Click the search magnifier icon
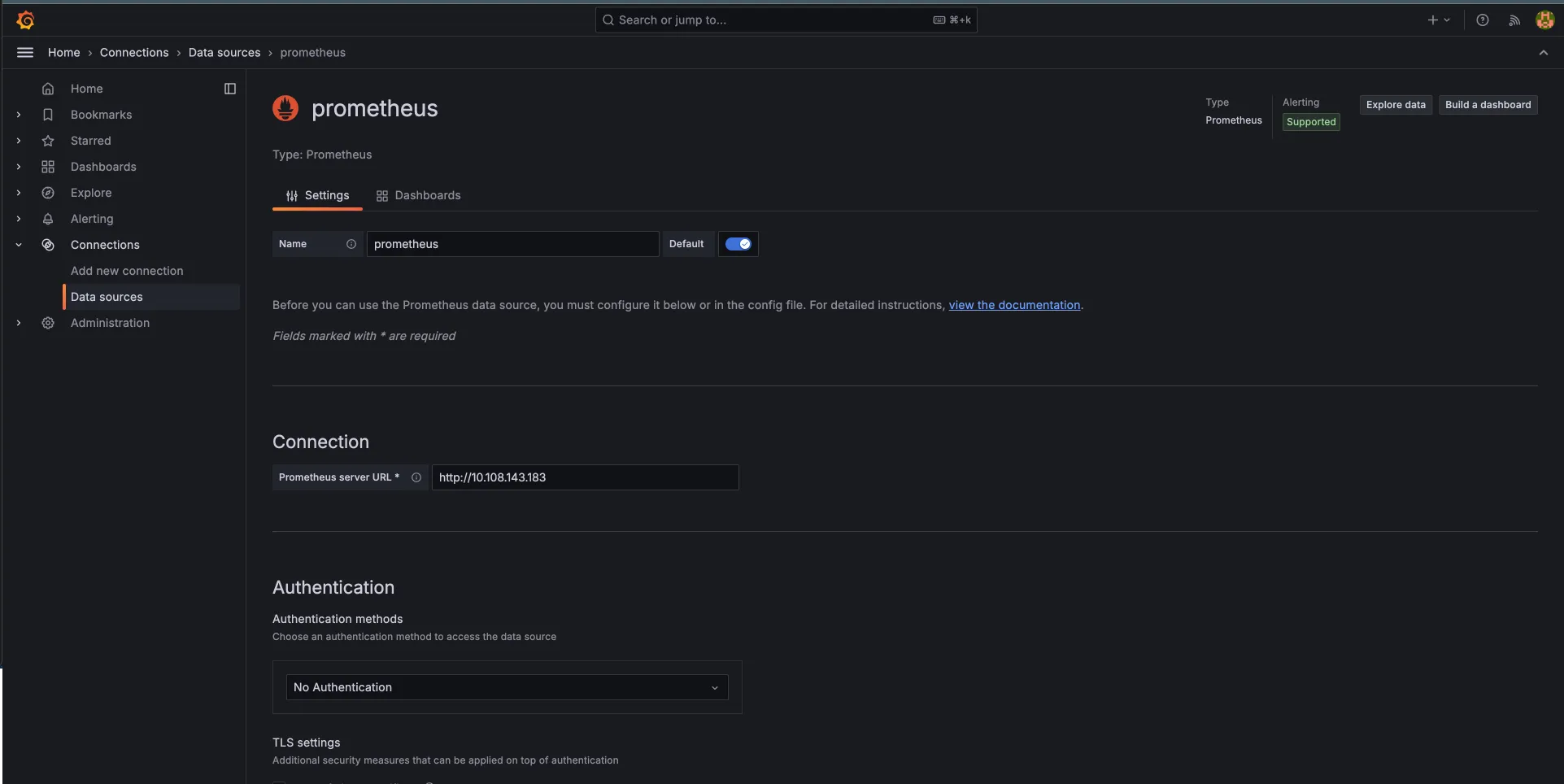 coord(608,20)
